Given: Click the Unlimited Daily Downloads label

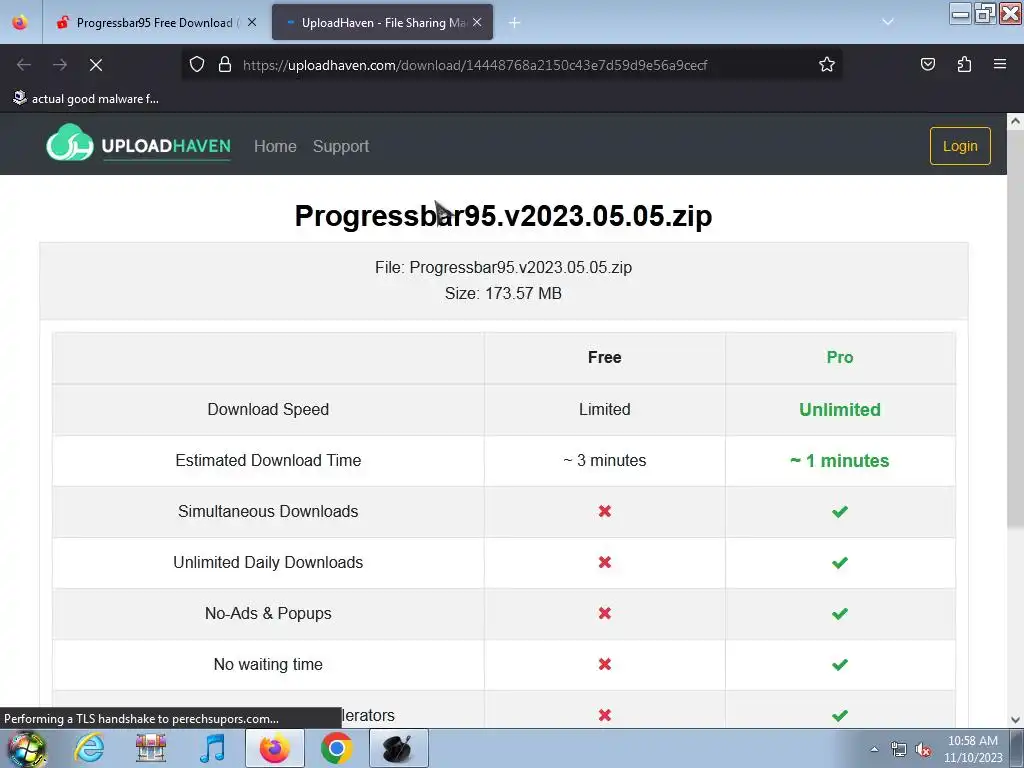Looking at the screenshot, I should tap(268, 562).
